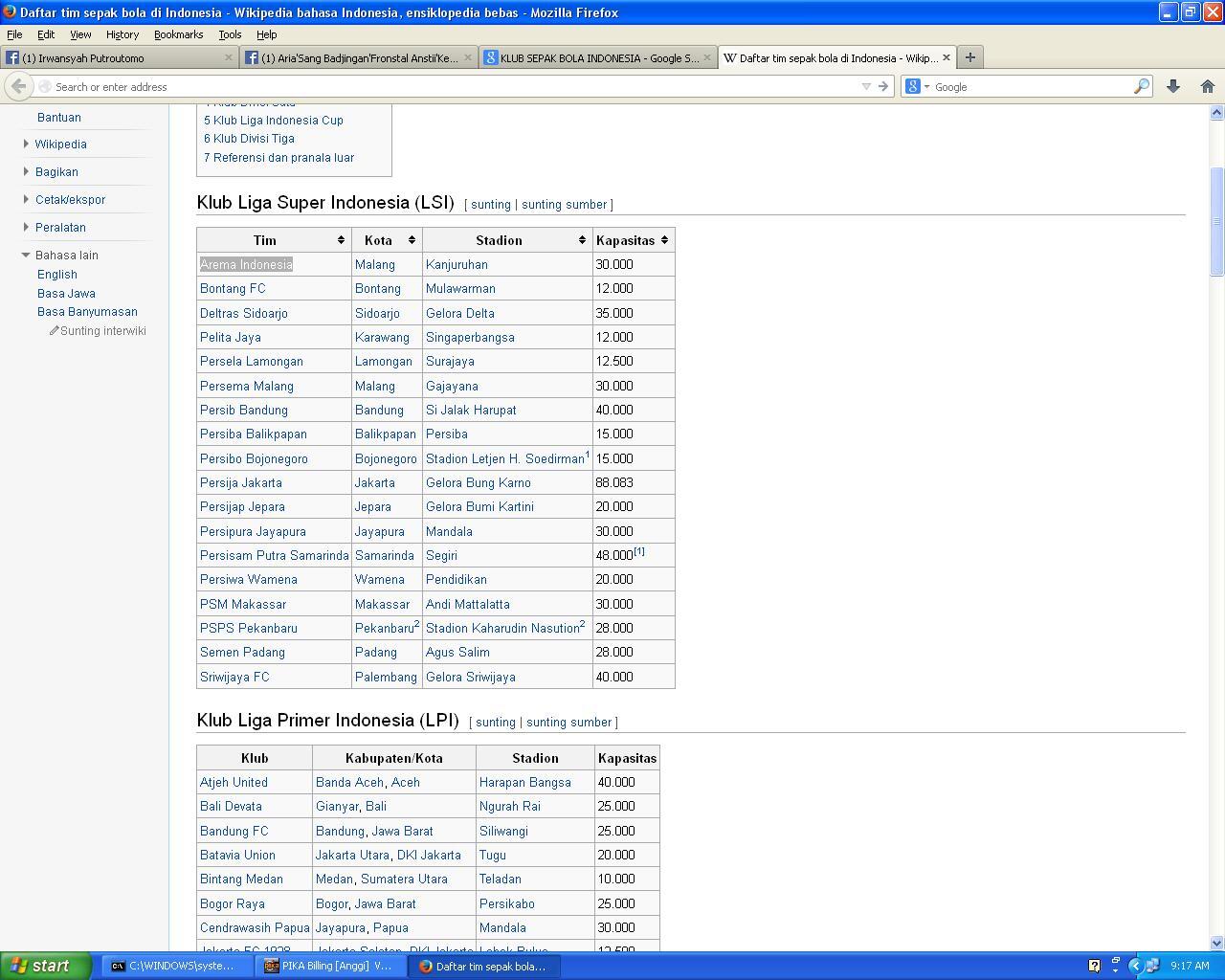Screen dimensions: 1225x980
Task: Collapse the Bahasa lain sidebar section
Action: [x=26, y=255]
